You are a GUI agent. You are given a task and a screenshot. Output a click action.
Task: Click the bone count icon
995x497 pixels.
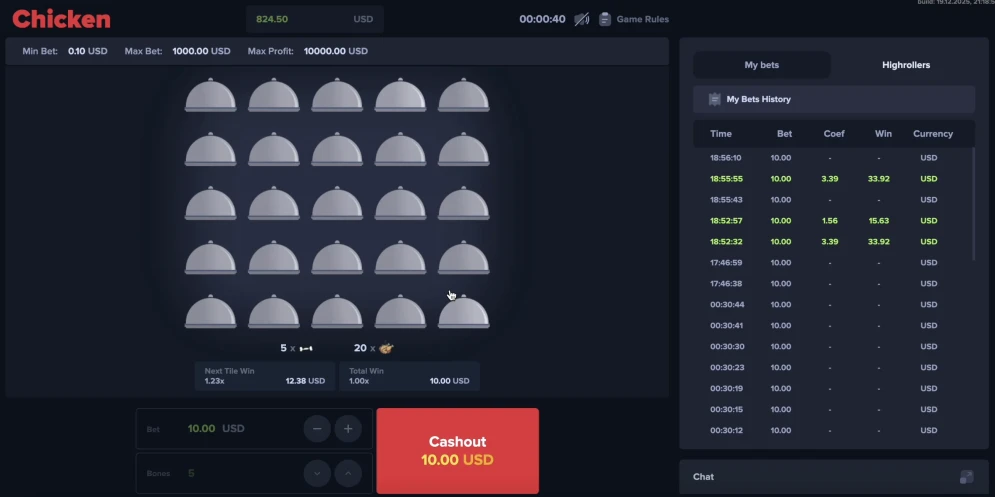tap(306, 348)
